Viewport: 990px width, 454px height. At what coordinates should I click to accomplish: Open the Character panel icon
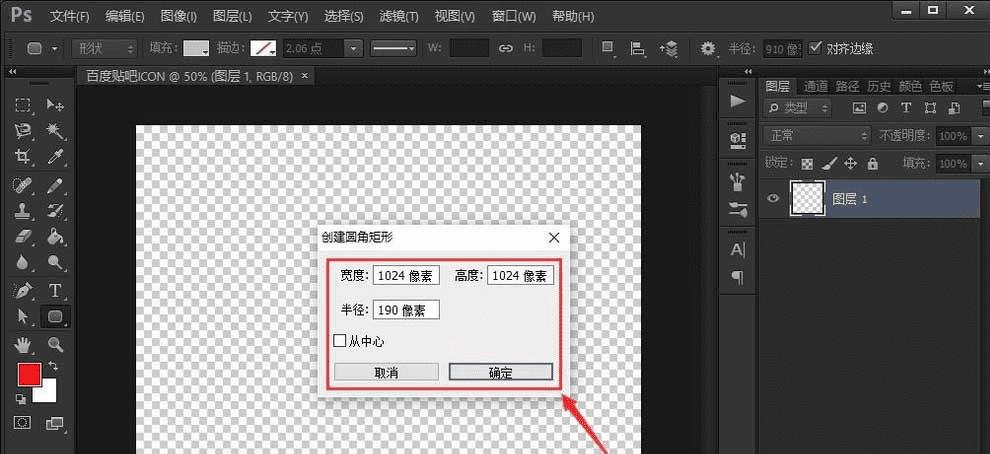pyautogui.click(x=737, y=250)
